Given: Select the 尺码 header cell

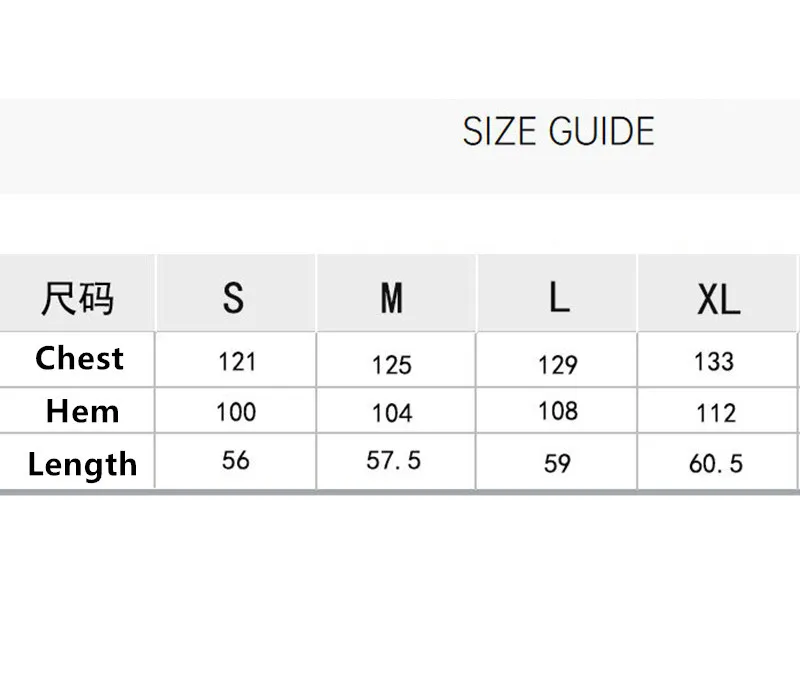Looking at the screenshot, I should [77, 298].
